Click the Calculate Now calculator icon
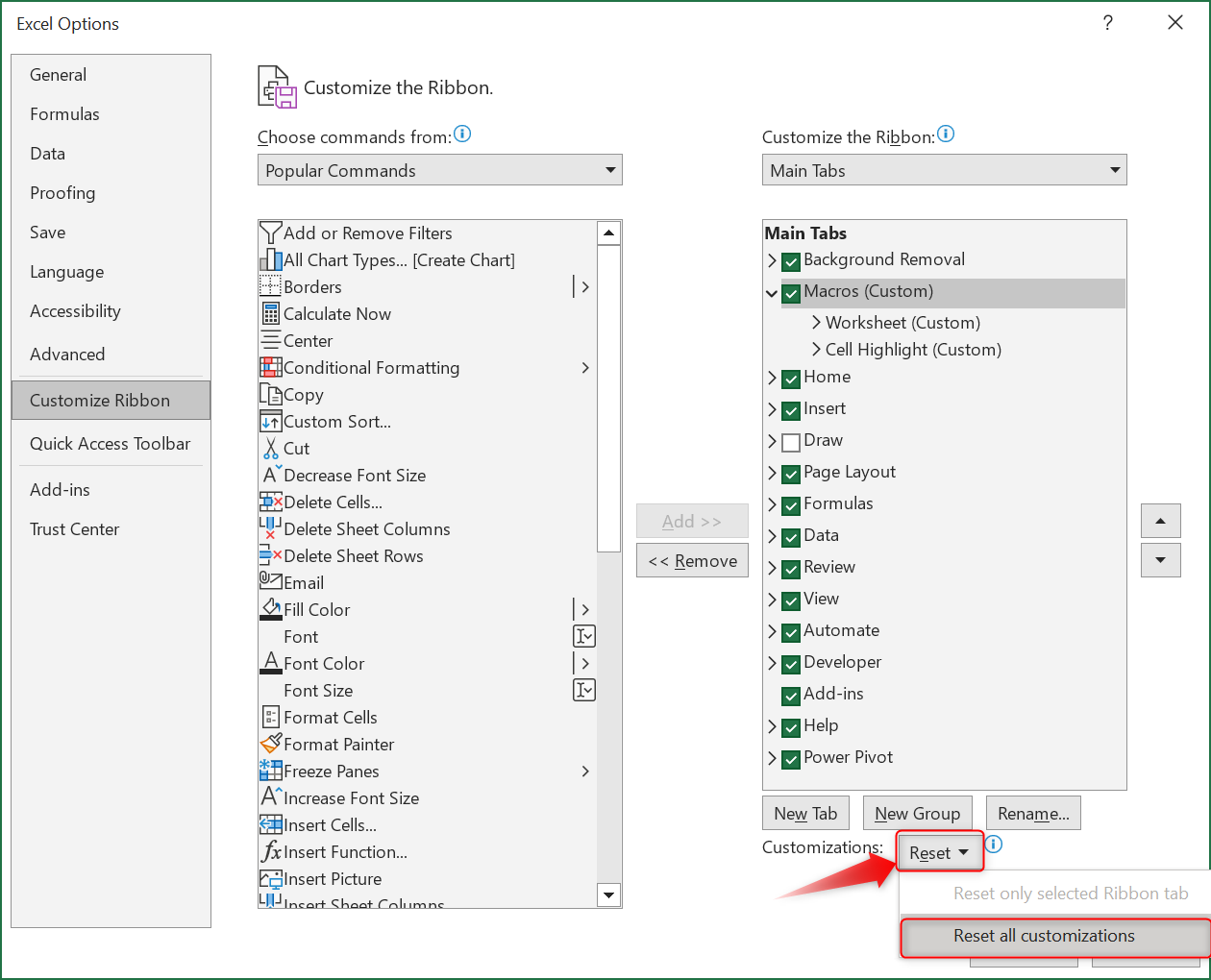 270,313
